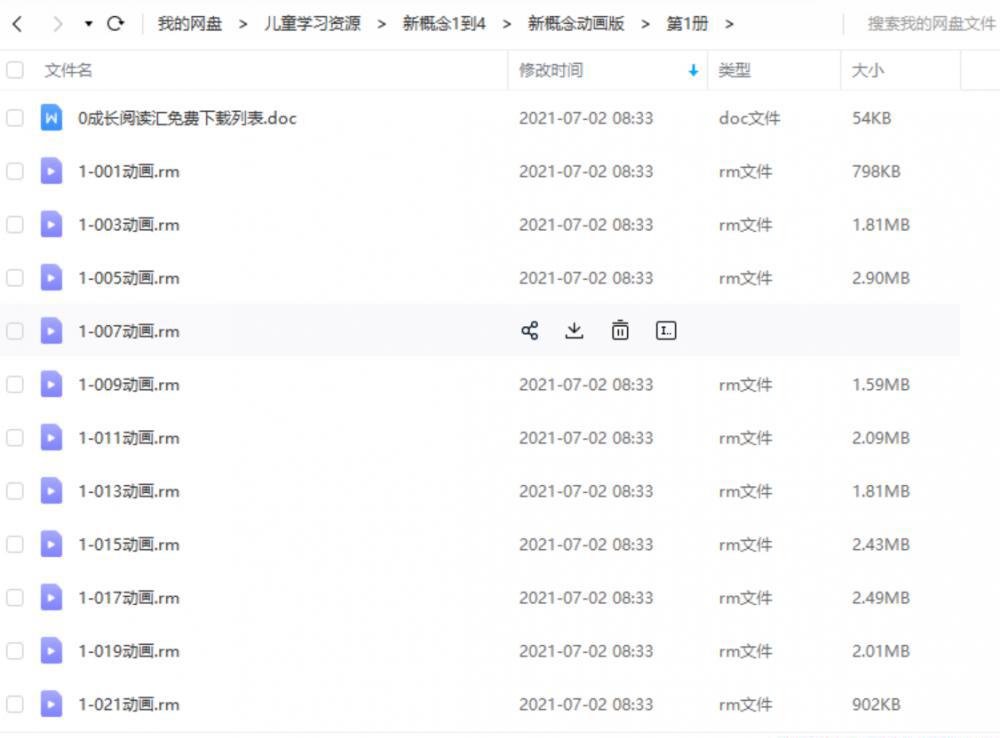Click the video icon of 1-017动画.rm
Image resolution: width=1000 pixels, height=738 pixels.
pos(51,597)
